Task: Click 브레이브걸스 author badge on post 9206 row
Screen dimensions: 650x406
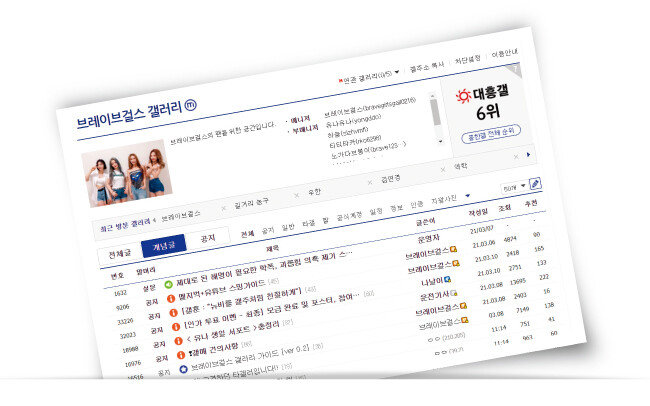Action: click(454, 249)
